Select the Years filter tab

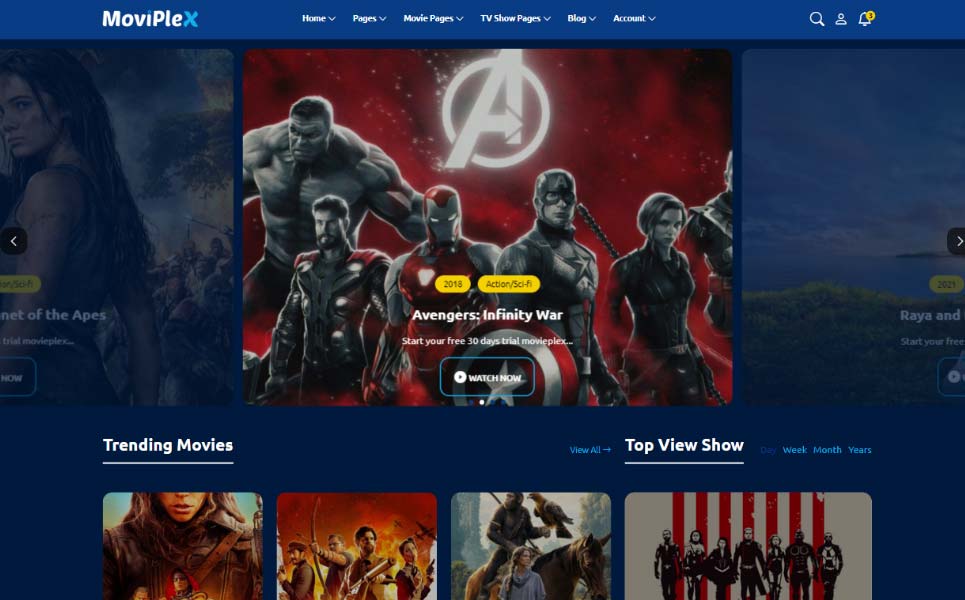click(860, 450)
